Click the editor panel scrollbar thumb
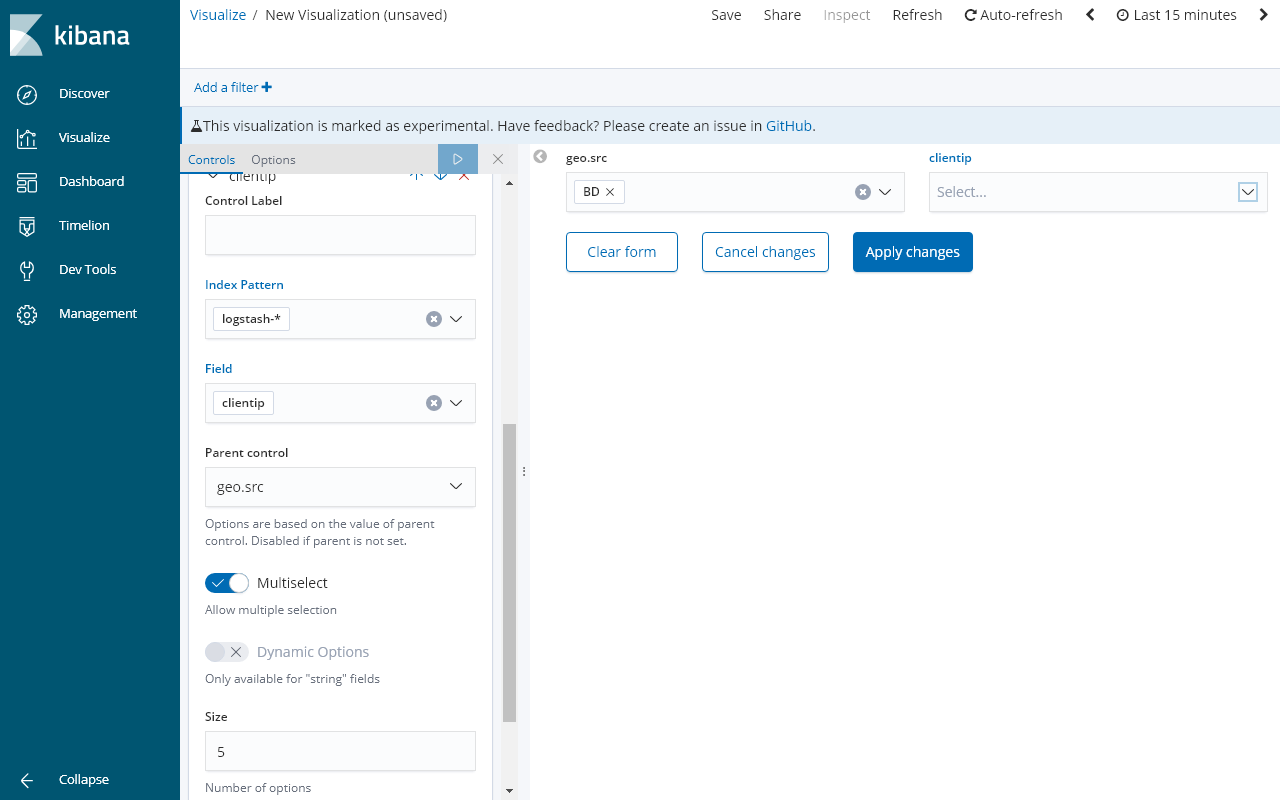The image size is (1280, 800). pyautogui.click(x=509, y=572)
